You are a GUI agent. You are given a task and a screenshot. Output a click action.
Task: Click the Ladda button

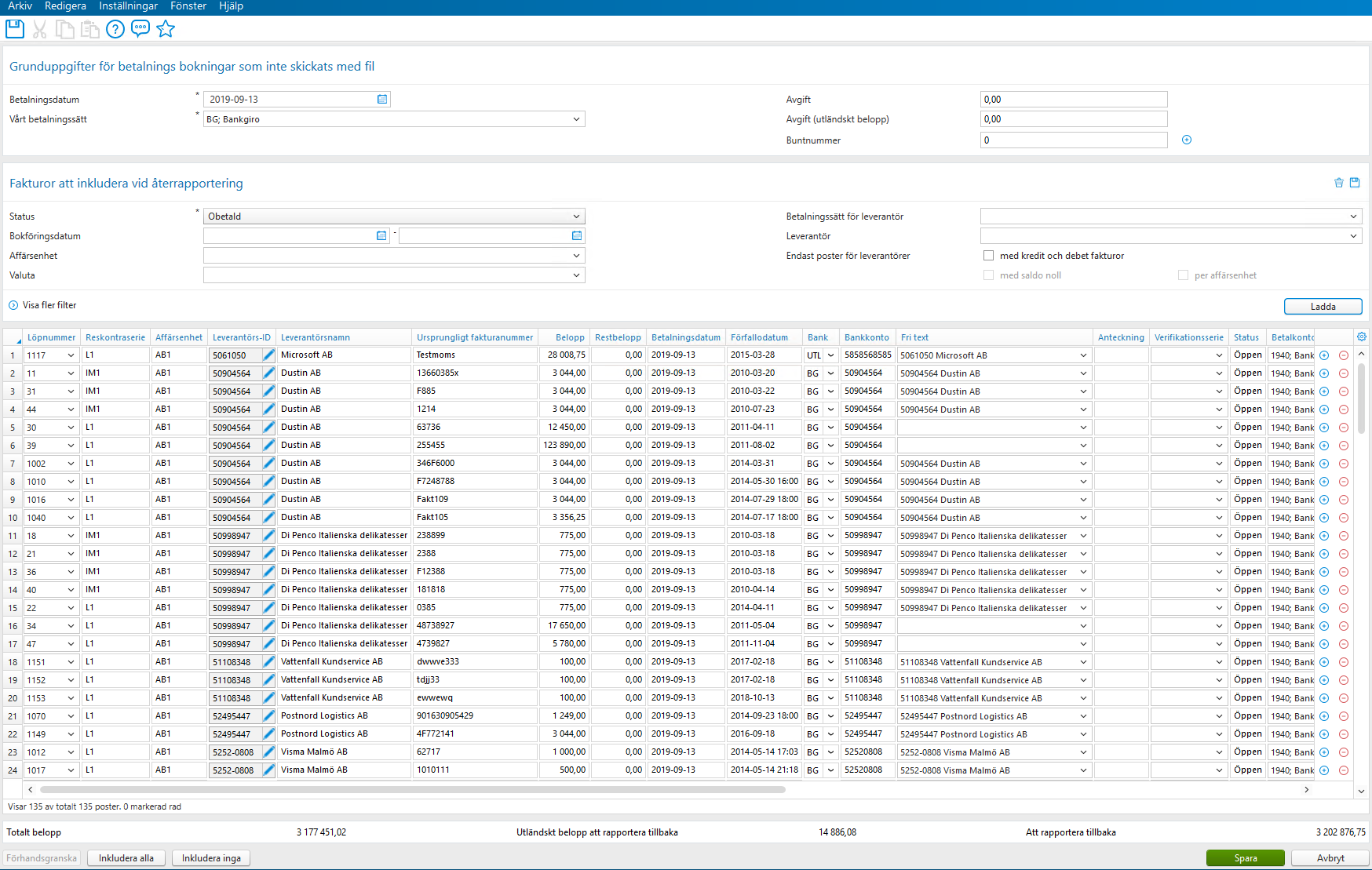[1323, 306]
